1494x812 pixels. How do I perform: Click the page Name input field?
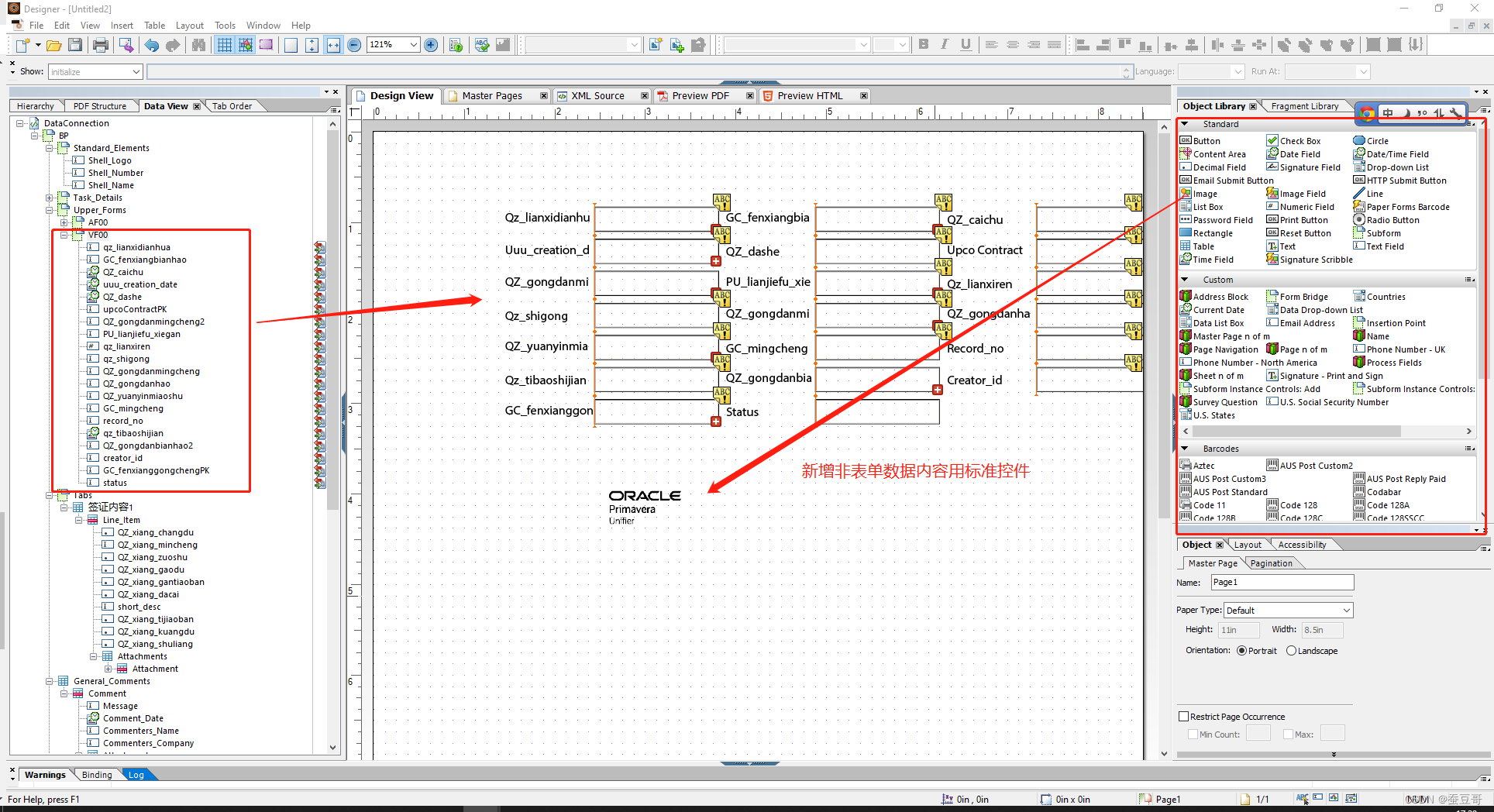[1282, 583]
